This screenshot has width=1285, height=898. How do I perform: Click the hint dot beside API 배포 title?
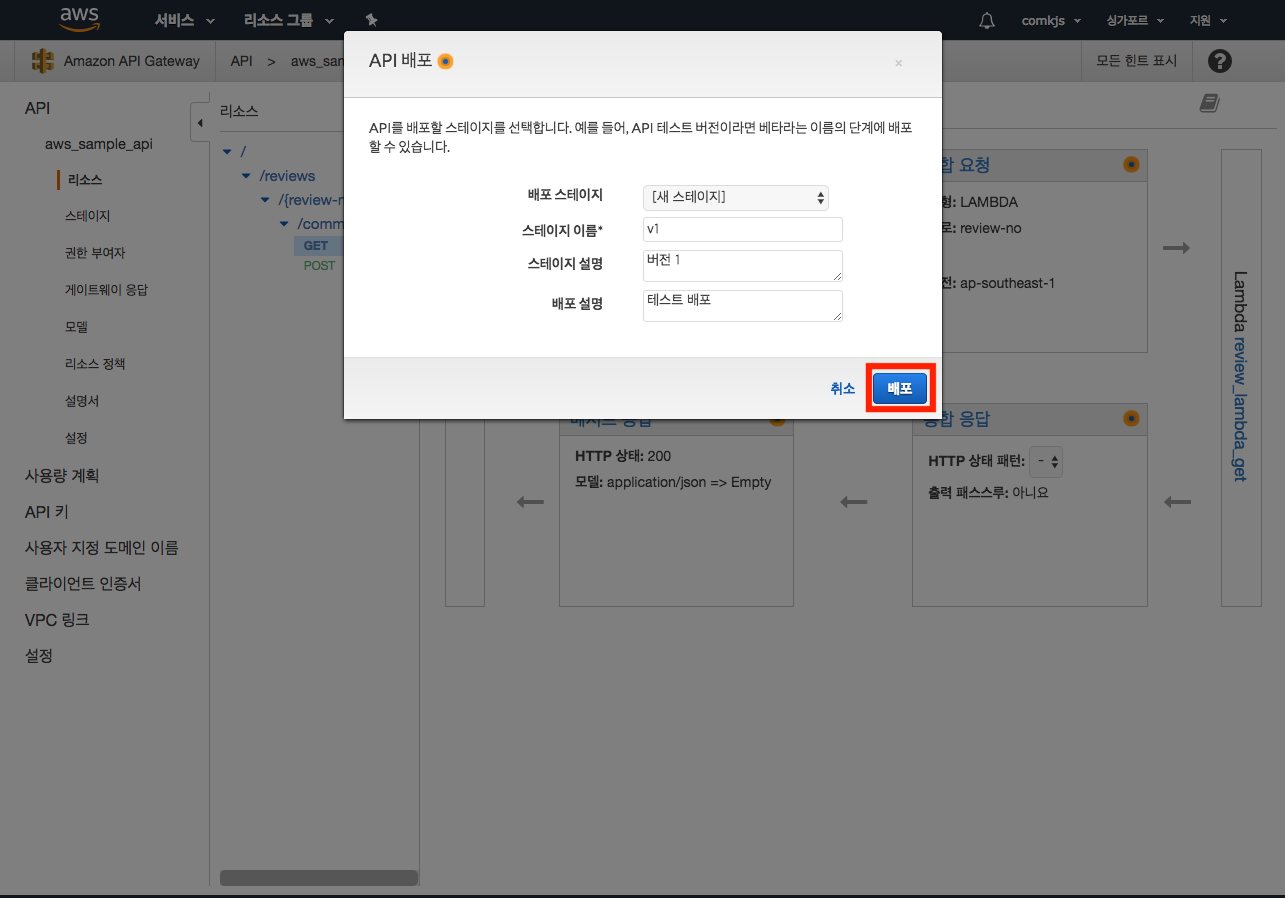(x=446, y=61)
